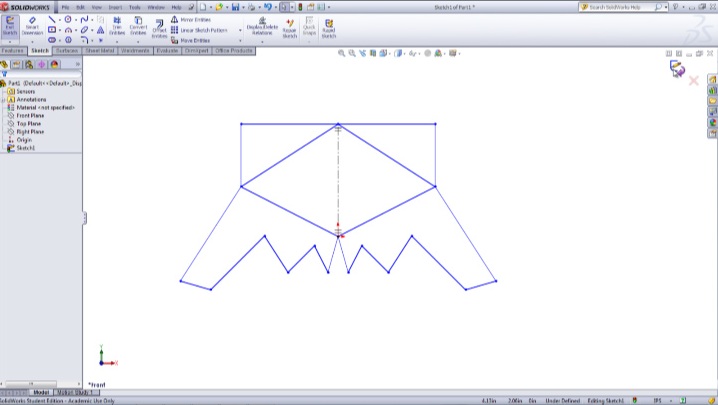The height and width of the screenshot is (405, 718).
Task: Open the DisplayManager tab icon
Action: (x=54, y=65)
